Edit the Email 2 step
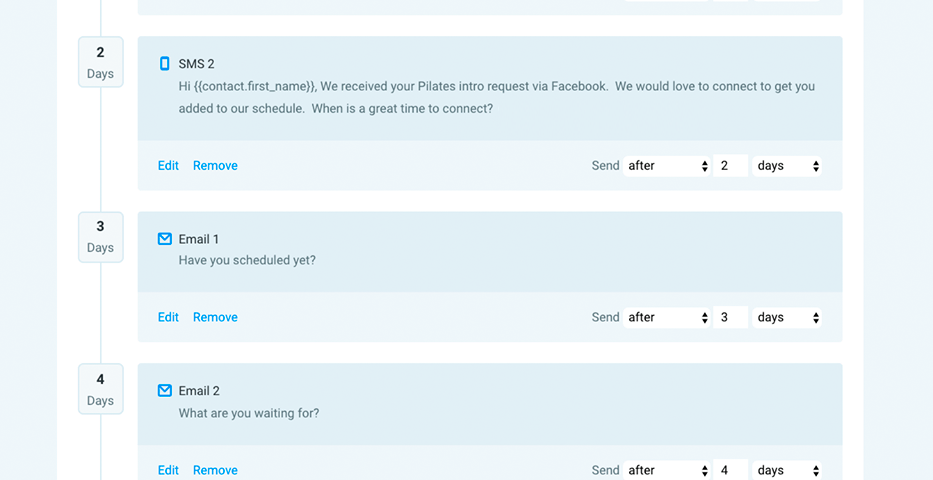Image resolution: width=933 pixels, height=480 pixels. click(168, 470)
